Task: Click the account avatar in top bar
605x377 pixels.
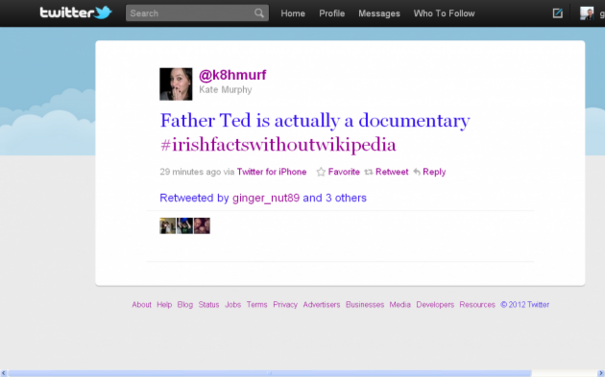Action: (587, 13)
